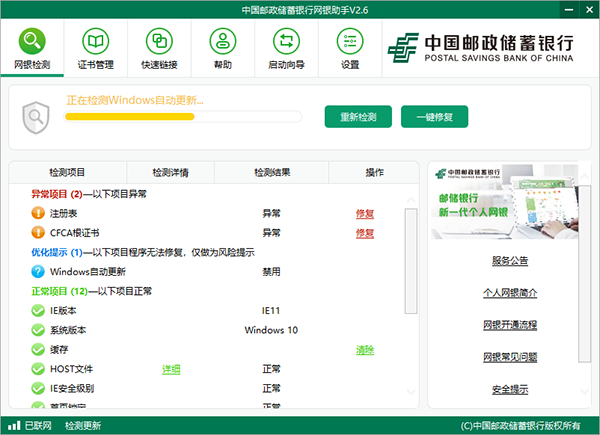Image resolution: width=600 pixels, height=435 pixels.
Task: Open the 快速链接 icon
Action: [x=159, y=41]
